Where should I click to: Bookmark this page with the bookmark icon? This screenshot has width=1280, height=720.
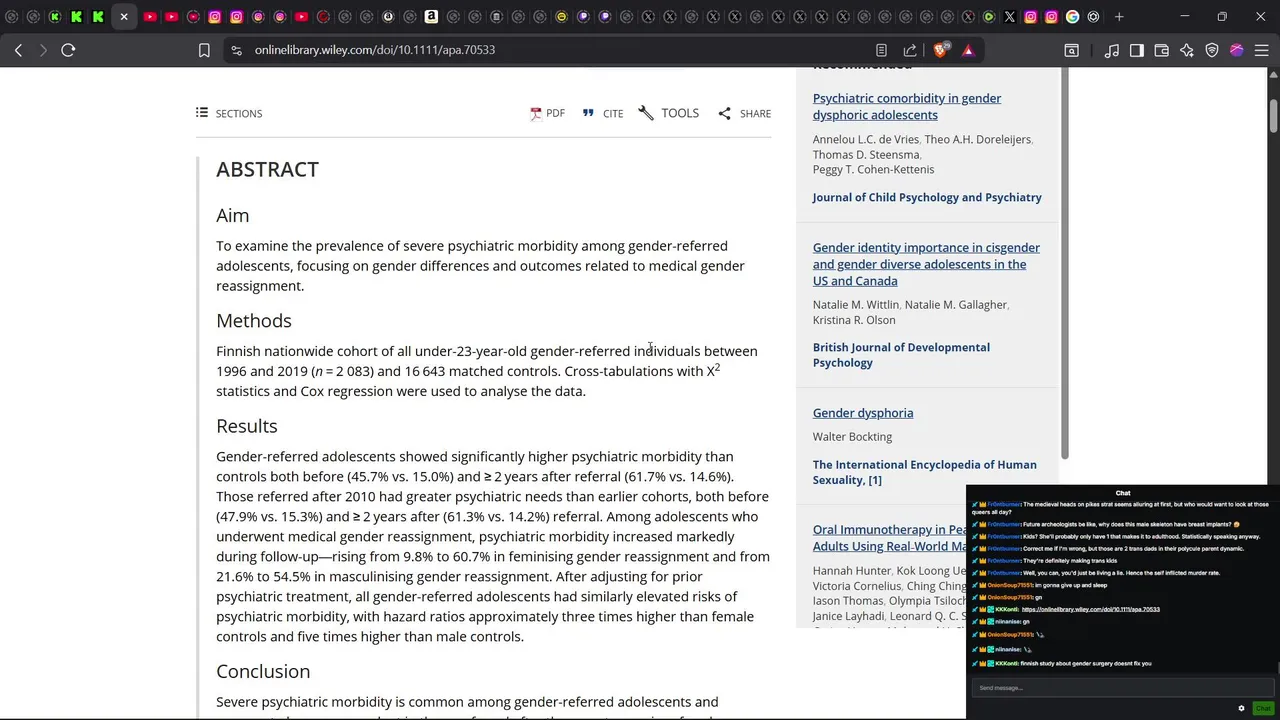pos(204,50)
